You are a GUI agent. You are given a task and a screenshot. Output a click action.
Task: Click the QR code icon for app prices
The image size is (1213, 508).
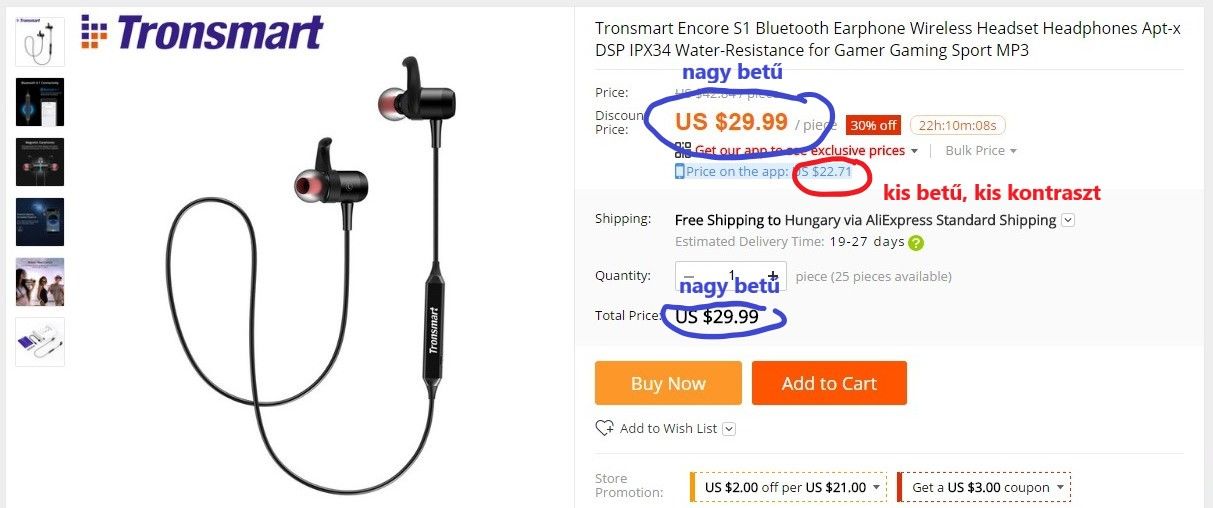point(683,150)
